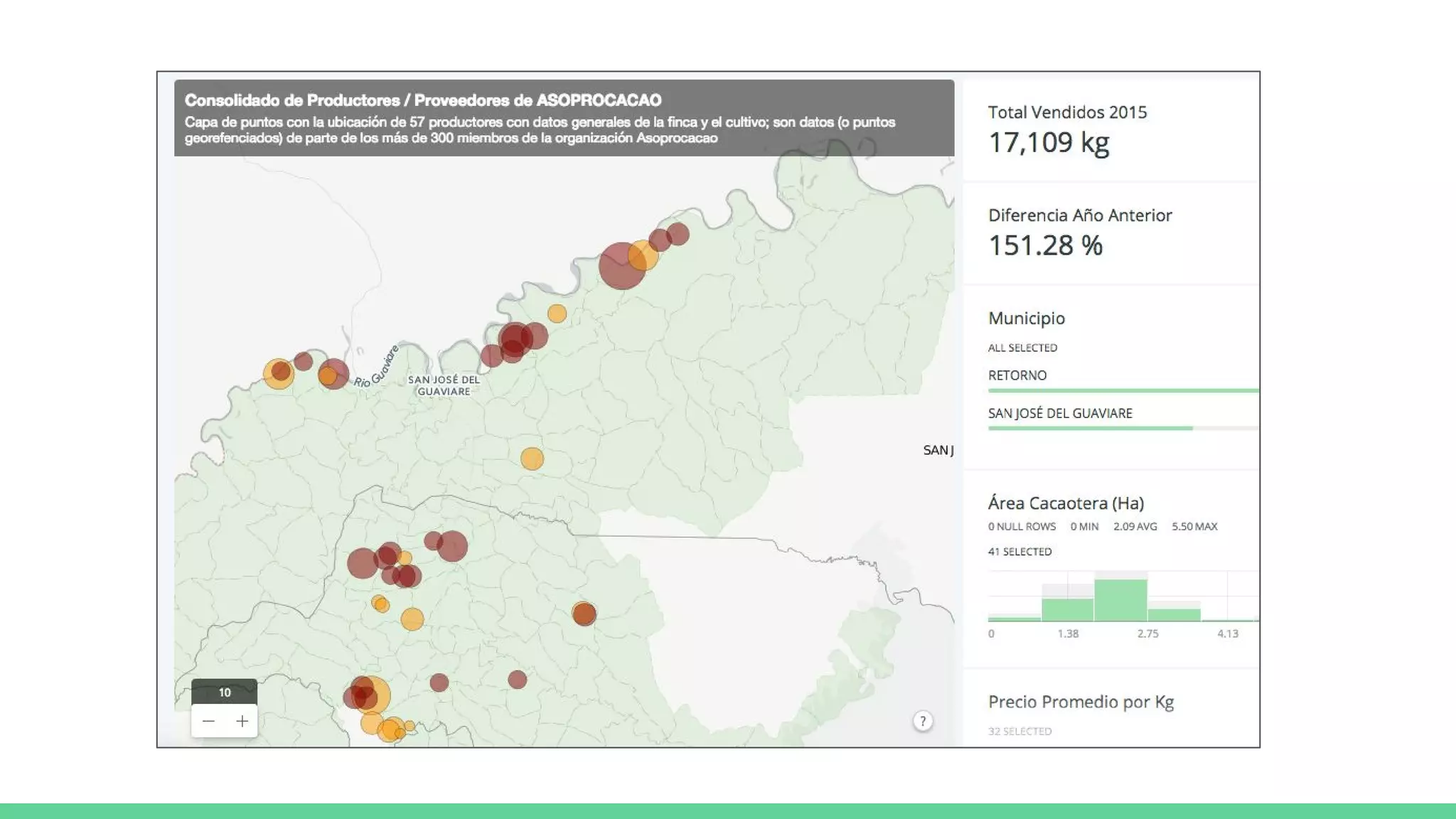
Task: Click the 'Municipio' widget title
Action: point(1027,318)
